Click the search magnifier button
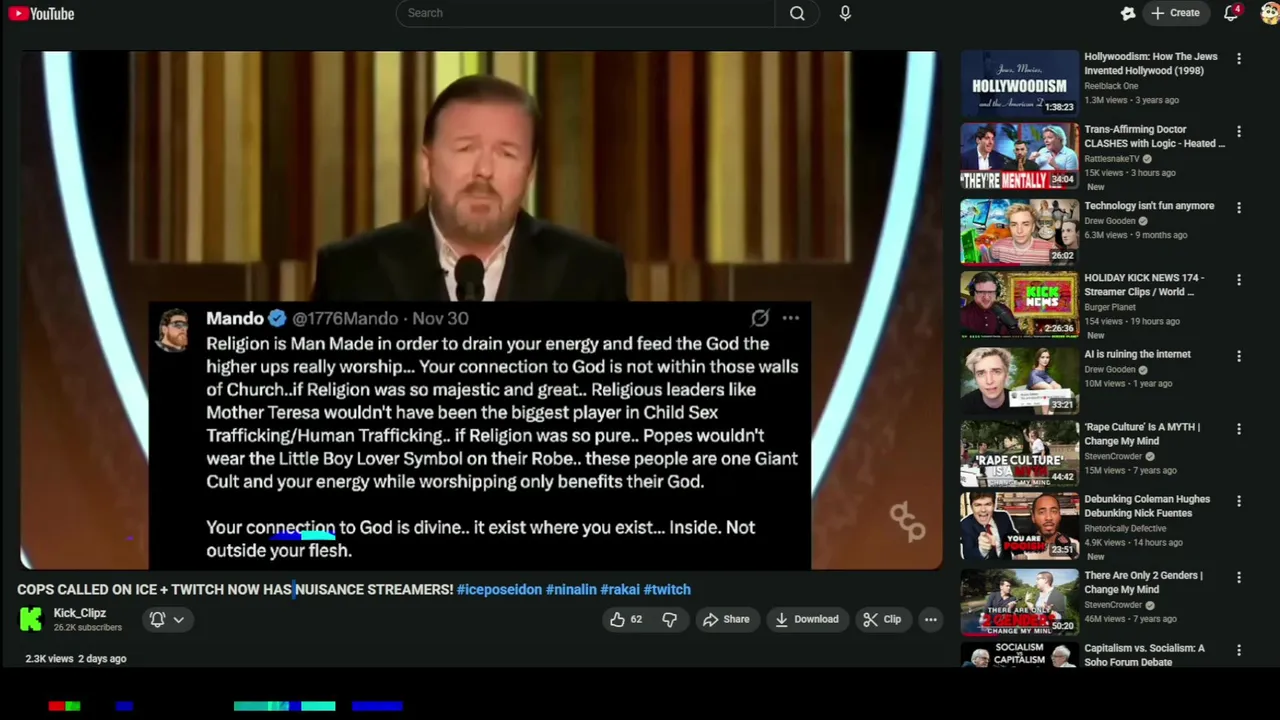The height and width of the screenshot is (720, 1280). [797, 13]
